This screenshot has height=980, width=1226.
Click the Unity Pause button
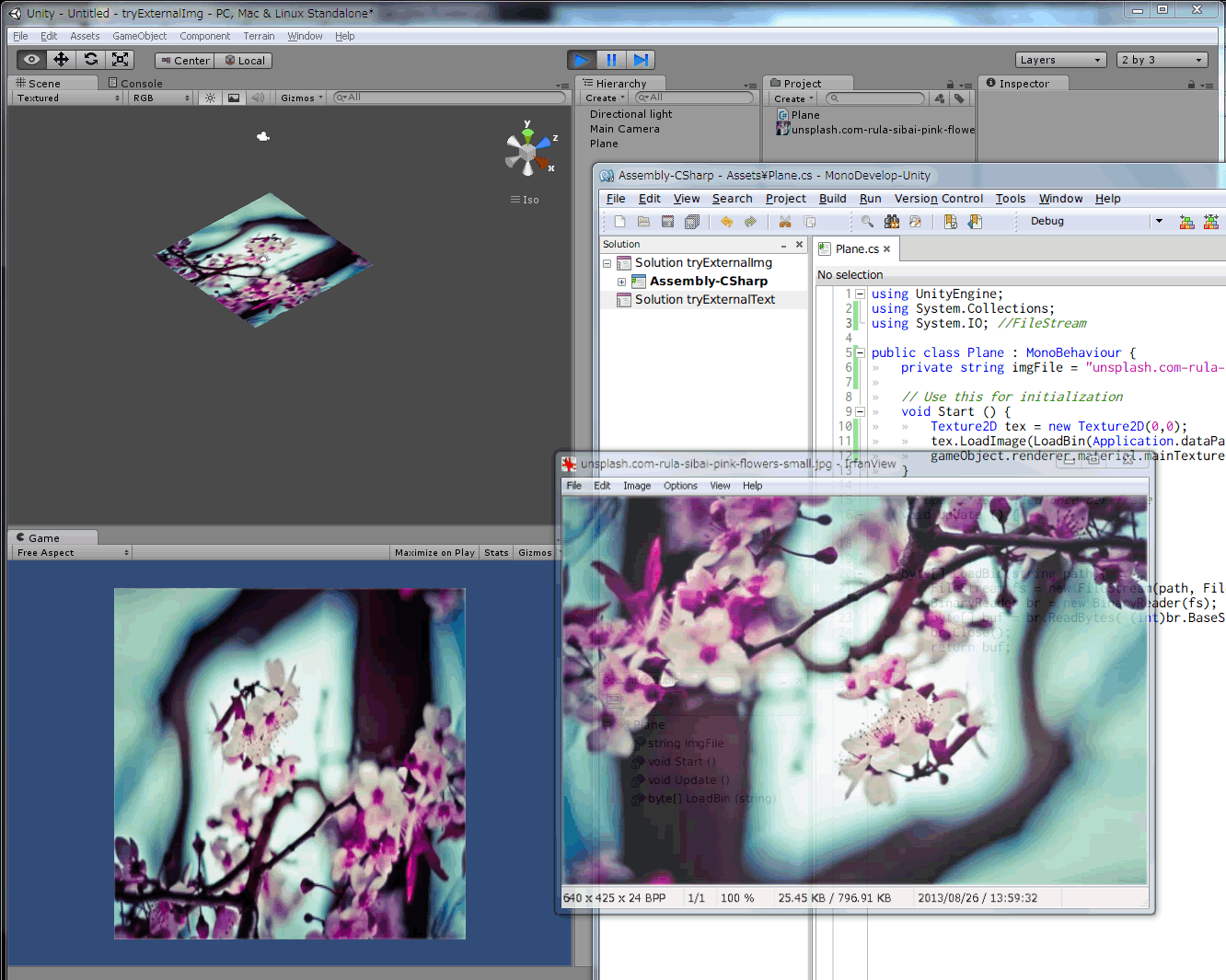611,60
